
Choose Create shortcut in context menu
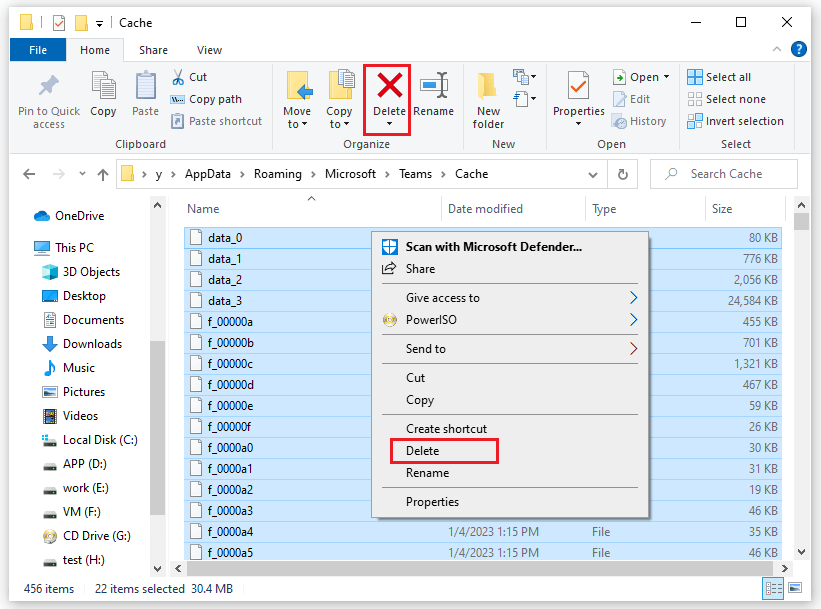click(446, 428)
